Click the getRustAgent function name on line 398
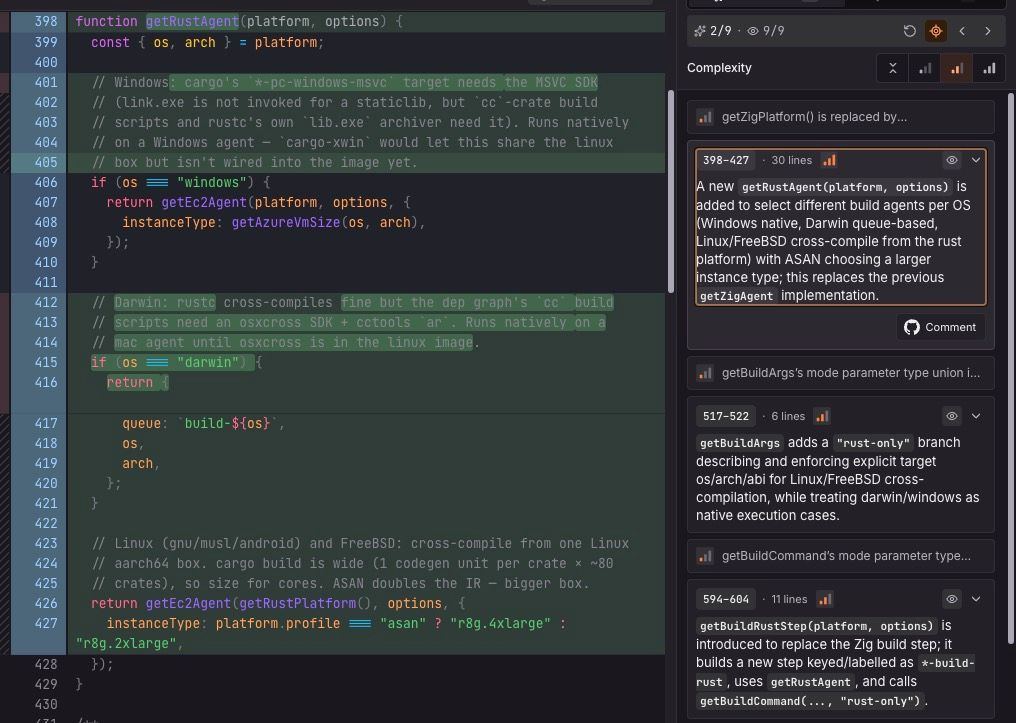This screenshot has width=1016, height=723. point(192,21)
